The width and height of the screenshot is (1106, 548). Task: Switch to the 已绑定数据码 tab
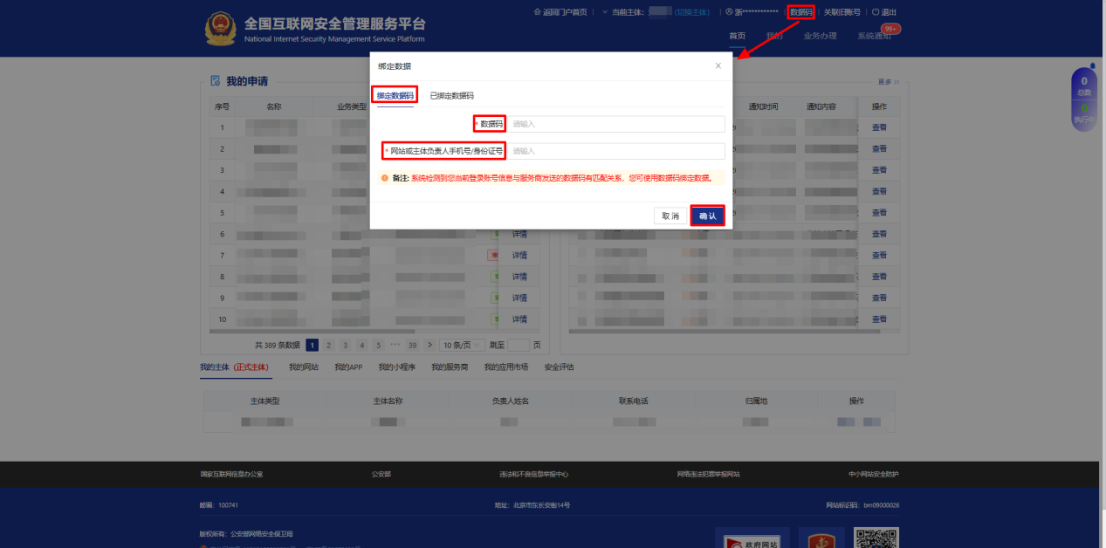point(451,95)
